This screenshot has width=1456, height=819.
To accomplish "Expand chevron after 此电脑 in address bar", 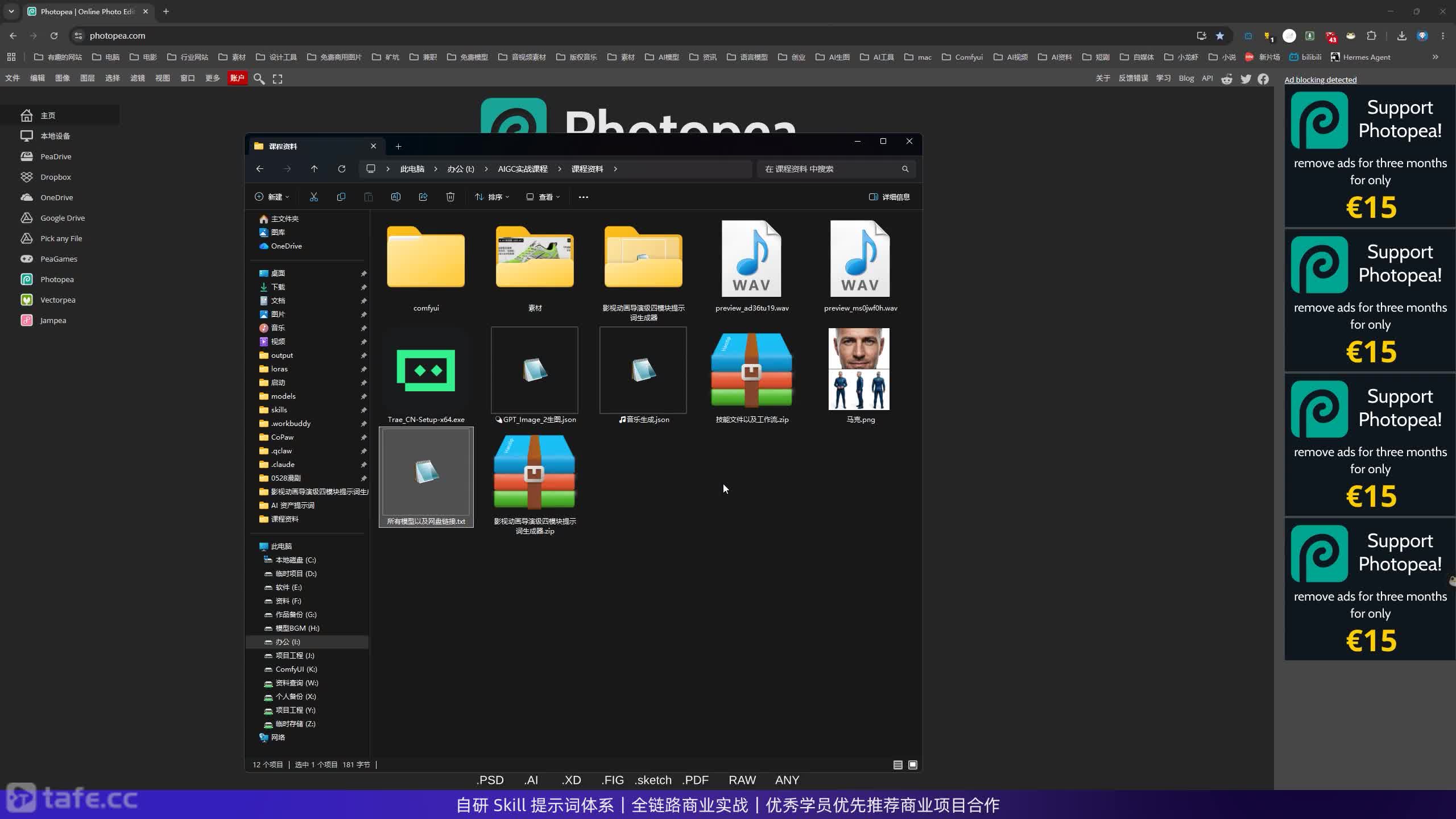I will tap(436, 169).
